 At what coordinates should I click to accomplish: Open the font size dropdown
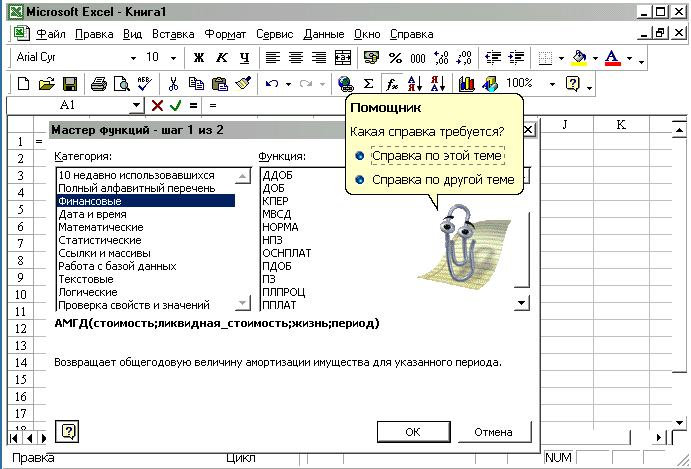173,58
